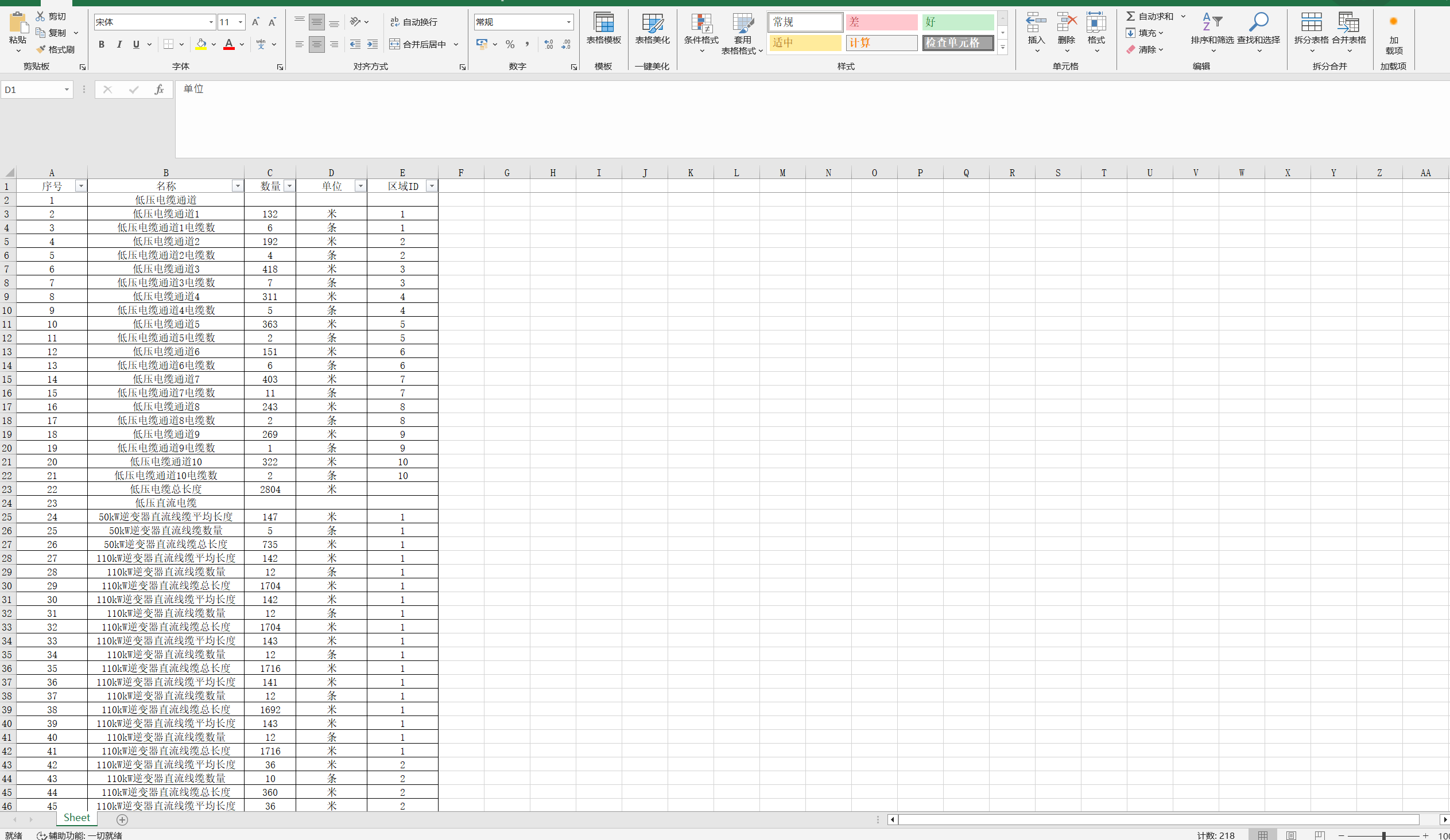Switch to Page Layout view
Viewport: 1450px width, 840px height.
(x=1292, y=835)
